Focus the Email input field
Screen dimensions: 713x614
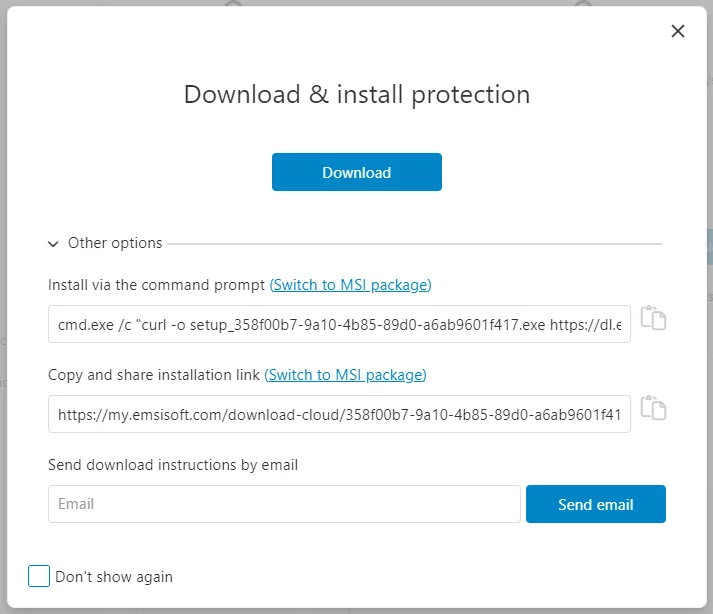[284, 504]
